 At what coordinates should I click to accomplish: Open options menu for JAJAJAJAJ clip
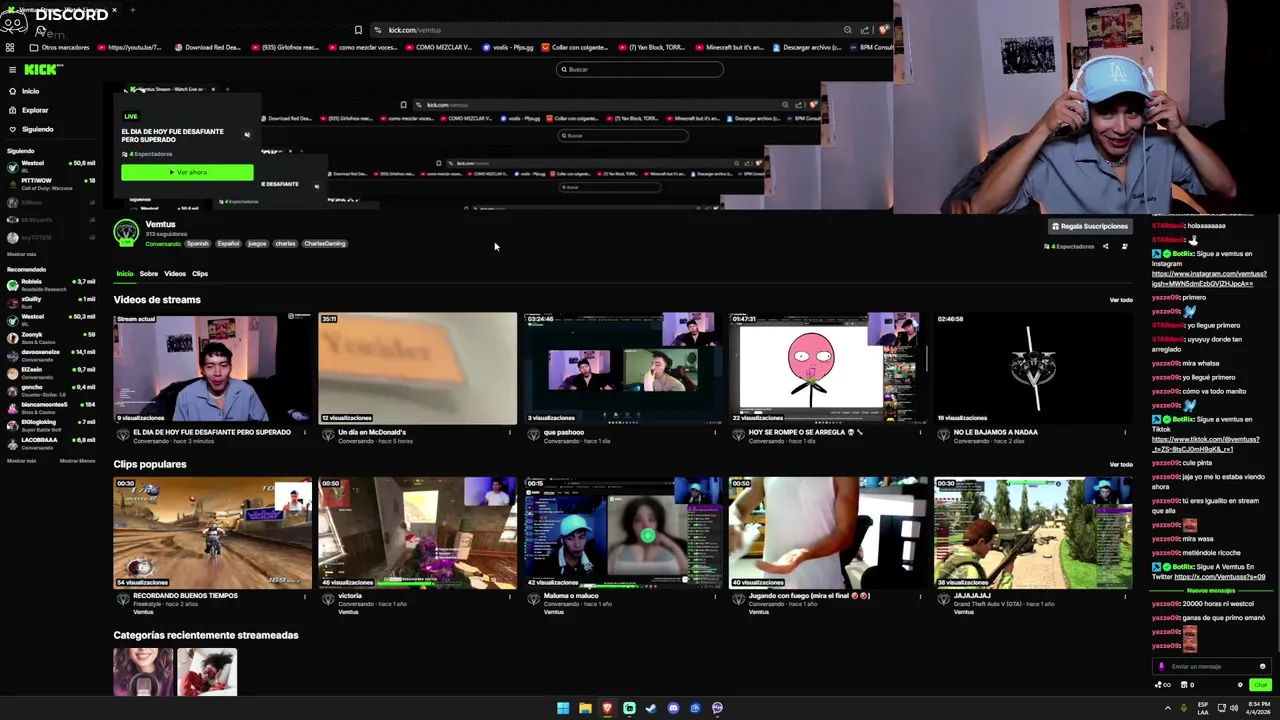1125,597
